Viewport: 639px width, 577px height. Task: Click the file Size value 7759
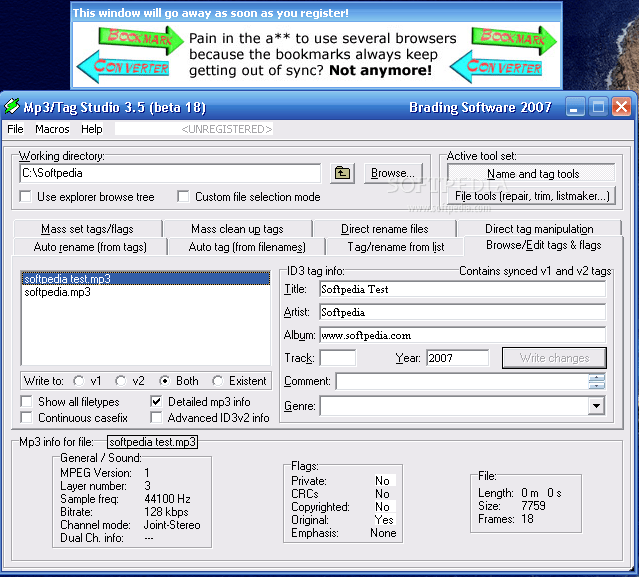[533, 506]
